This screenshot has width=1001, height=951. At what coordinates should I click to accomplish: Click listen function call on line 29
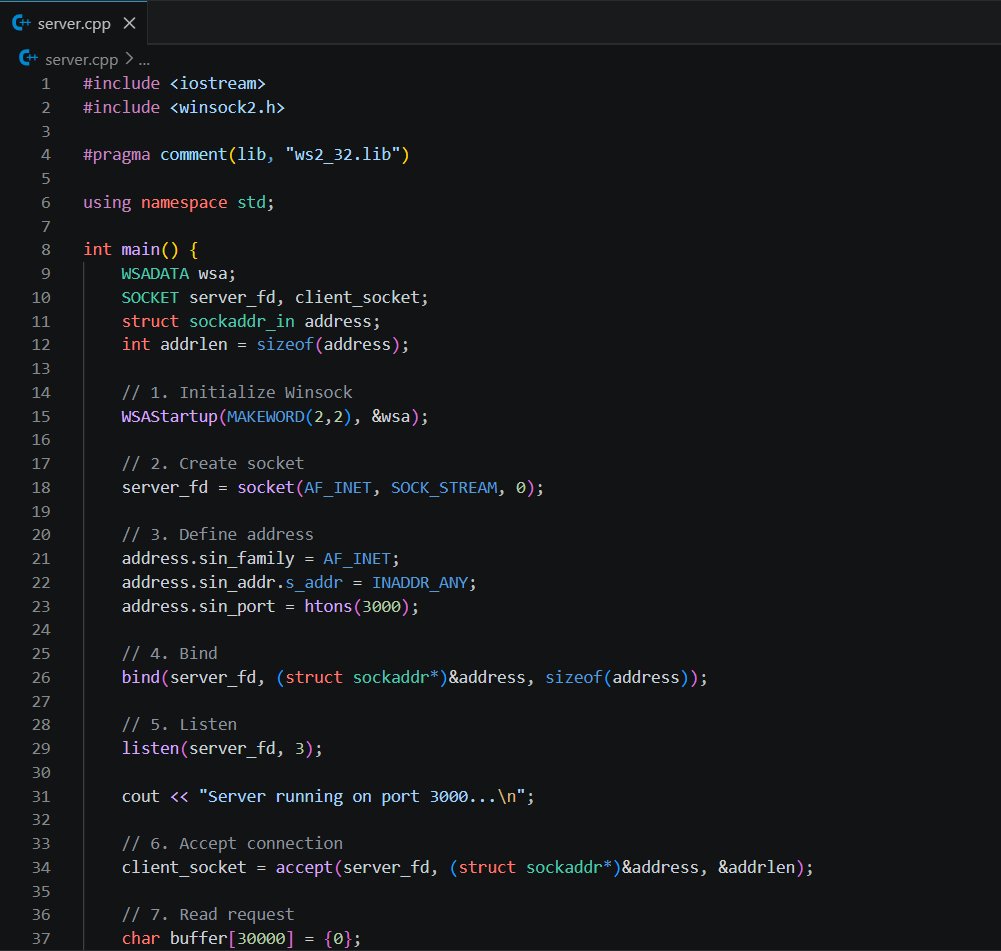click(150, 749)
